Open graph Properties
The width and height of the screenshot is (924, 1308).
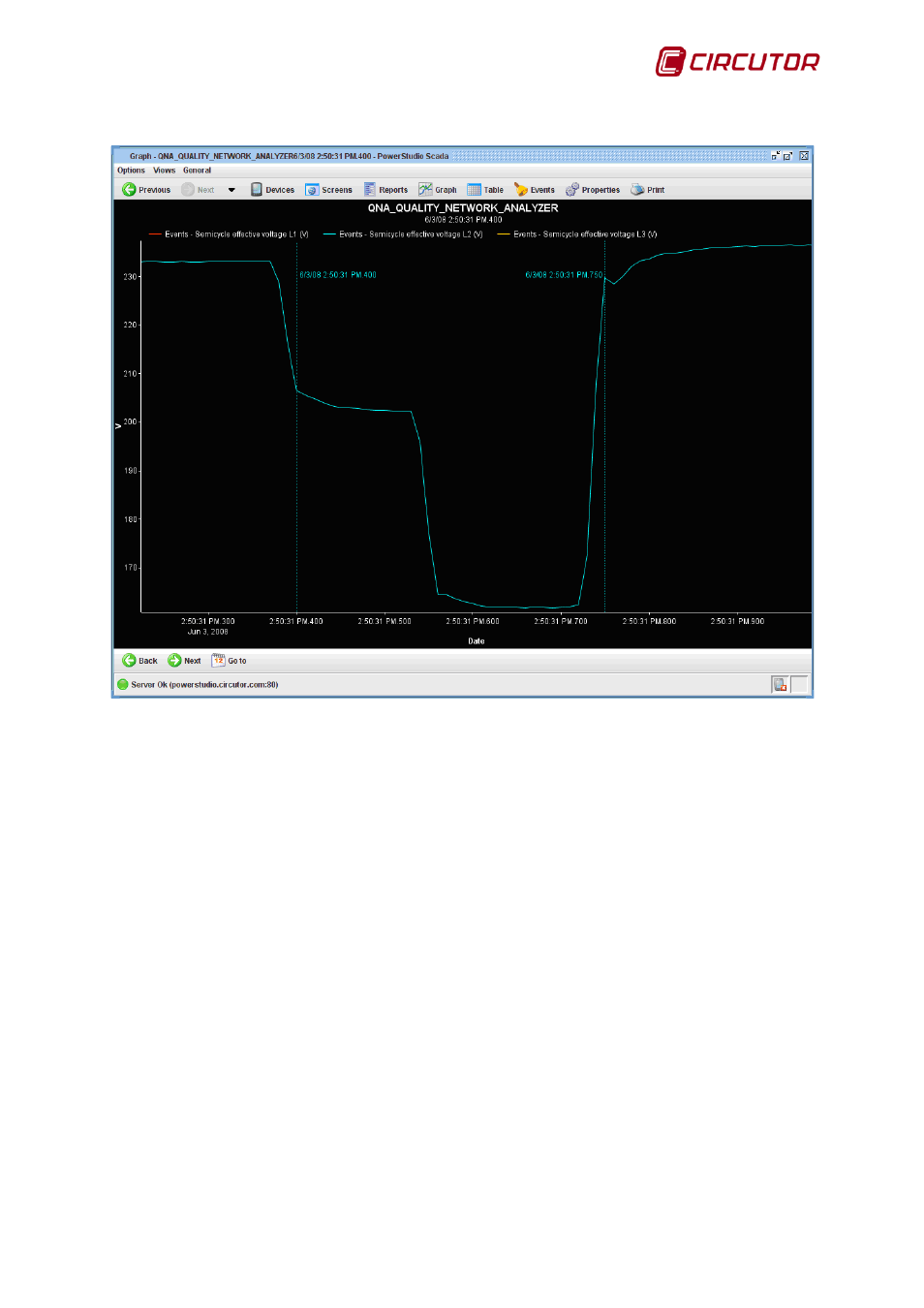[593, 190]
